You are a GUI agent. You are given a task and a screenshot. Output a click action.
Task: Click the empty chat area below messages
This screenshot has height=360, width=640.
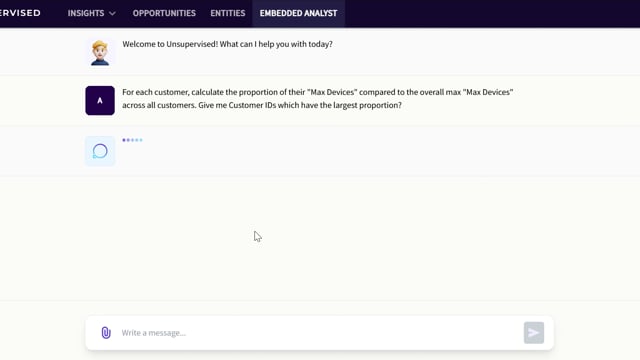[320, 239]
